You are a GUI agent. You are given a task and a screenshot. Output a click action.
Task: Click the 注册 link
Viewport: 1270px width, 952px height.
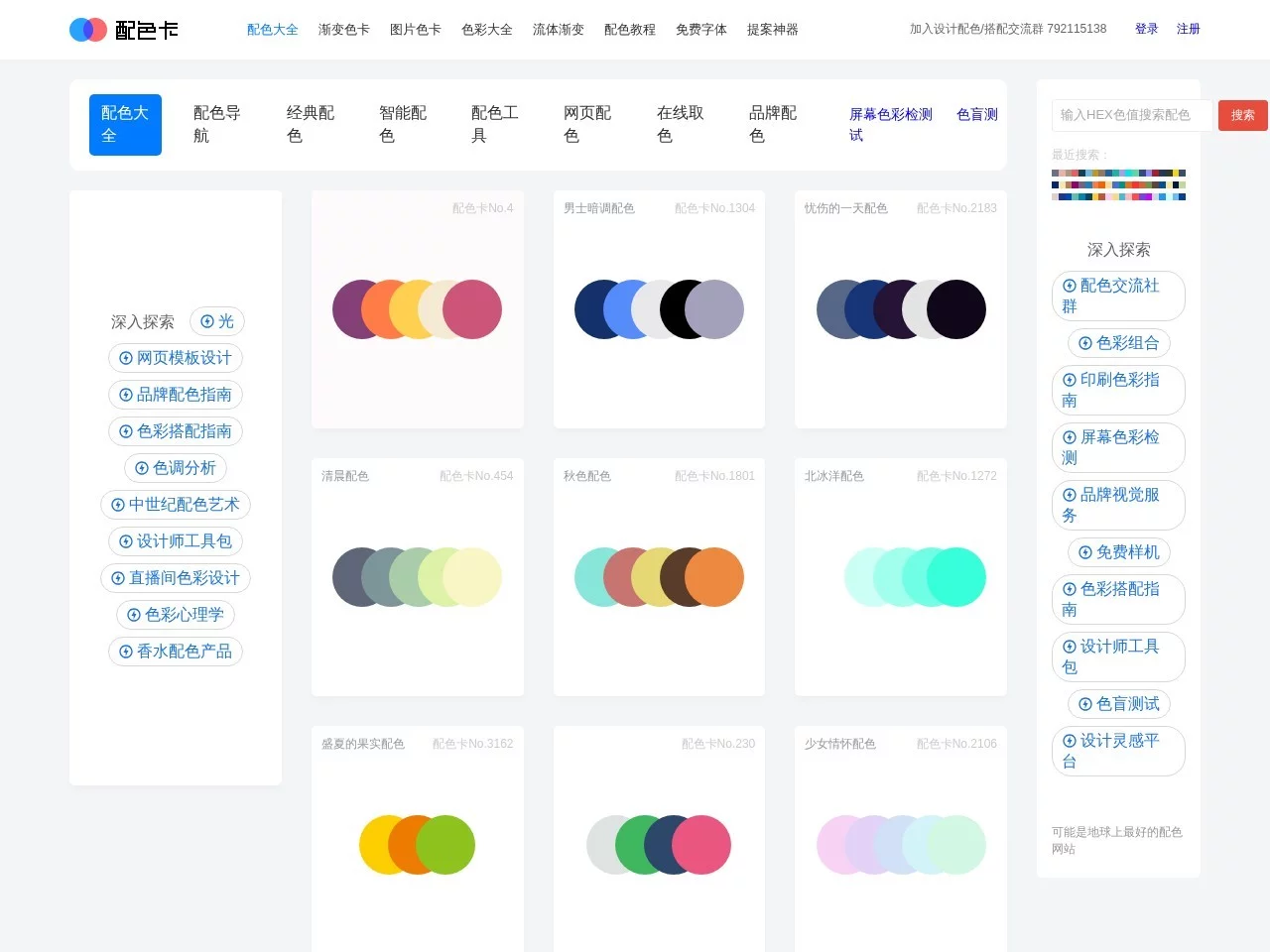pos(1188,29)
